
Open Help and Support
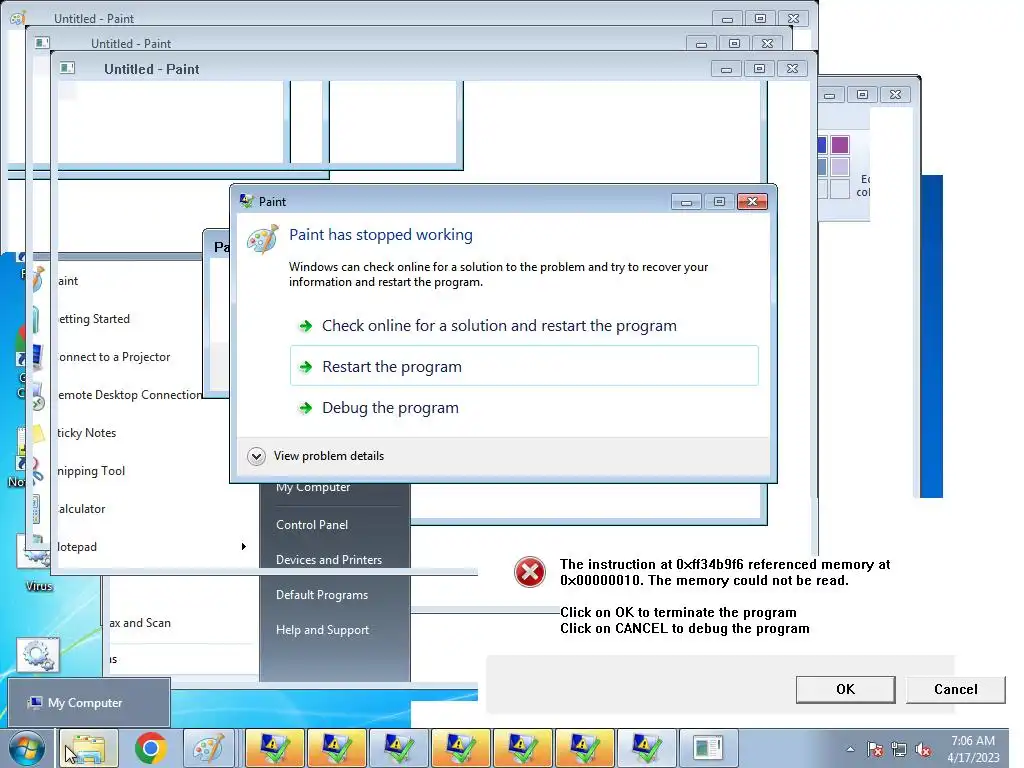point(322,630)
